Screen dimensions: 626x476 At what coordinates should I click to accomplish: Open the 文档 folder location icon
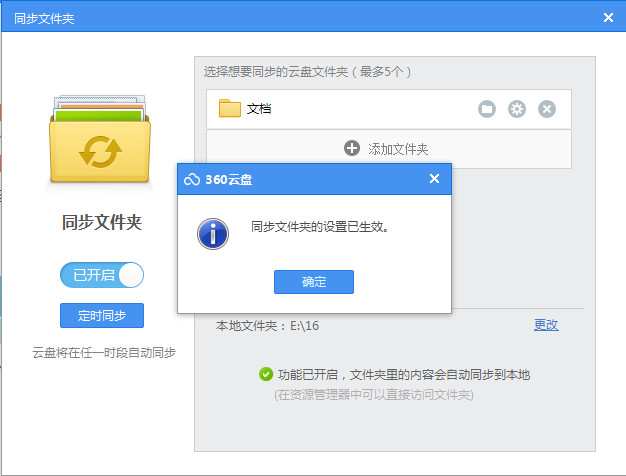(487, 109)
